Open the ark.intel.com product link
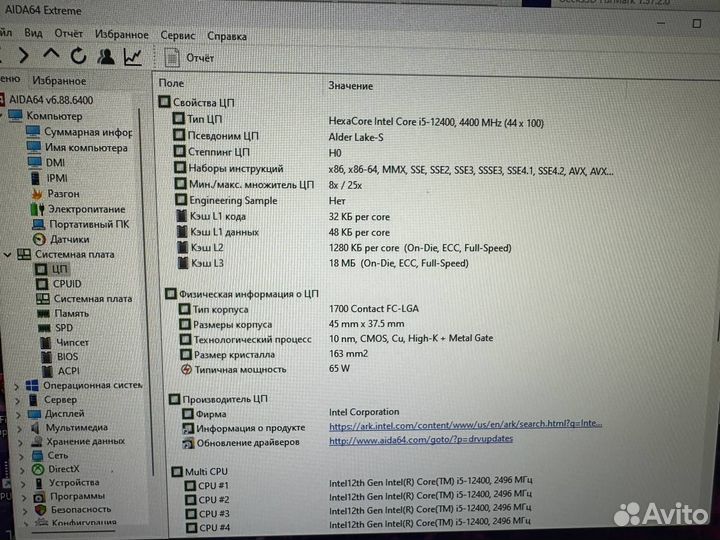The width and height of the screenshot is (720, 540). [465, 425]
